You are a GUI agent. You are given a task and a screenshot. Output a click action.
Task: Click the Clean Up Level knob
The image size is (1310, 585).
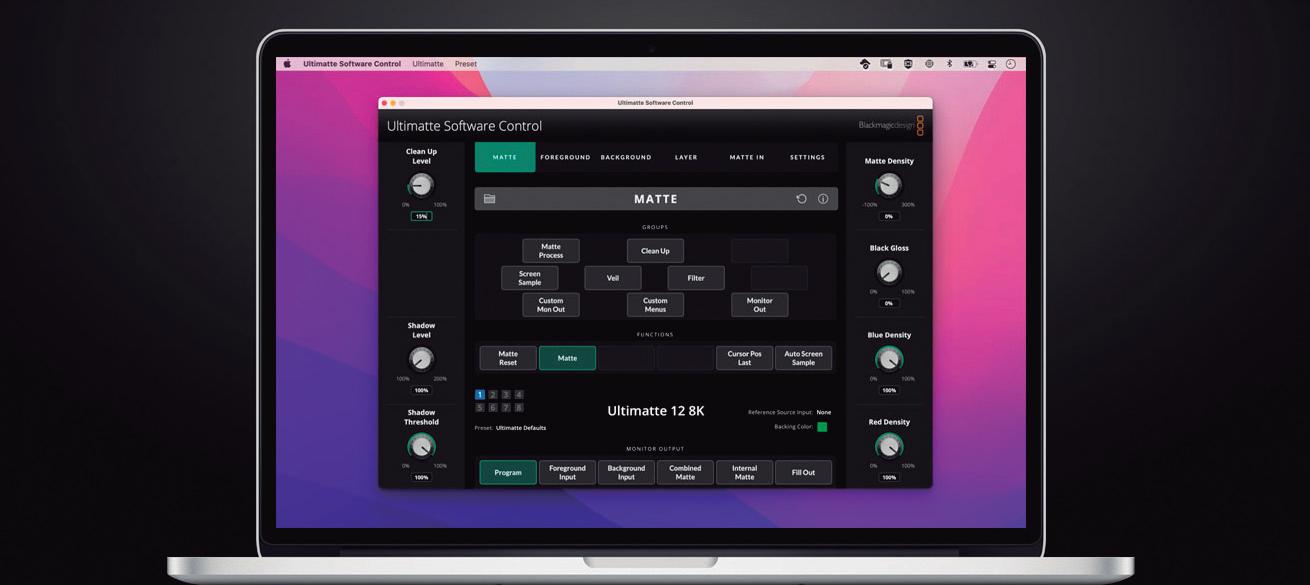[x=421, y=185]
